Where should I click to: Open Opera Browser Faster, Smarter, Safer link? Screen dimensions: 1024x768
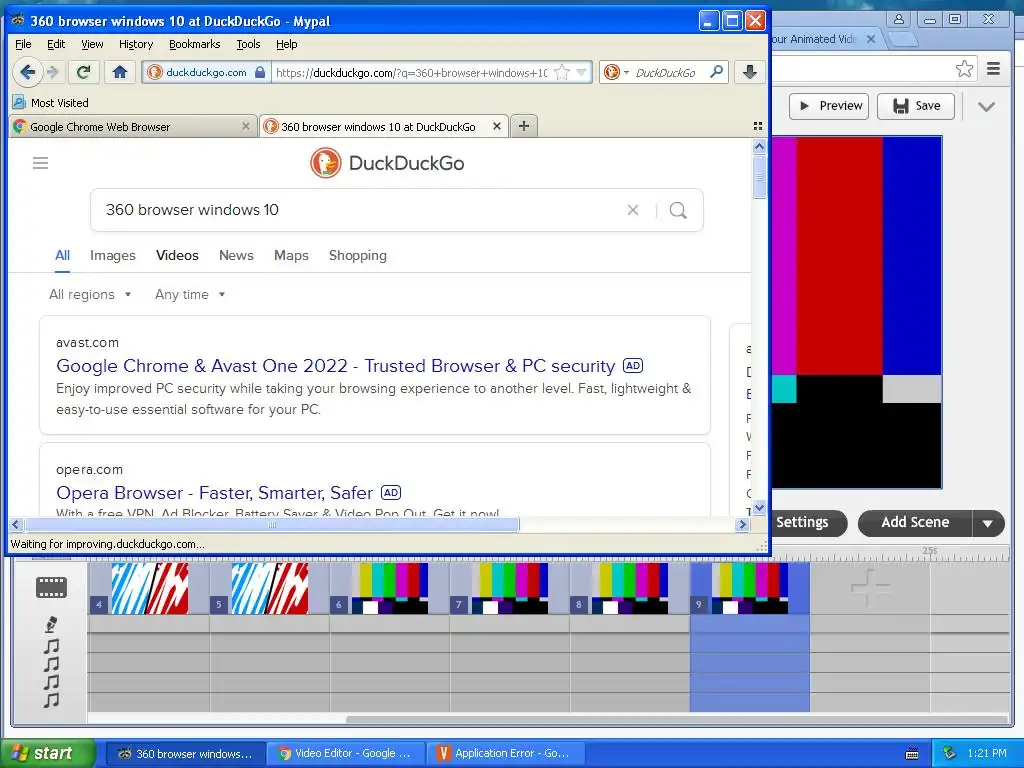[214, 492]
